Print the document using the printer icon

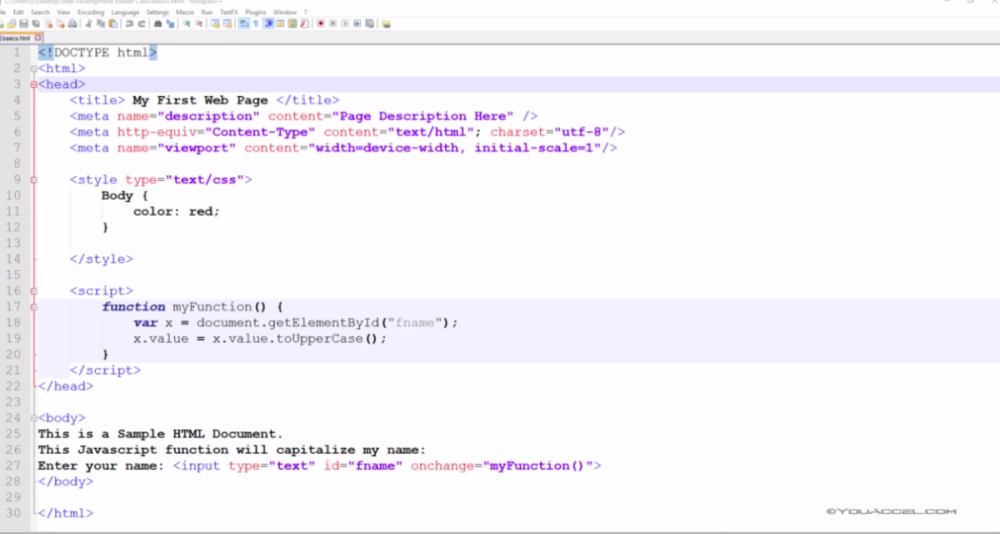coord(73,24)
